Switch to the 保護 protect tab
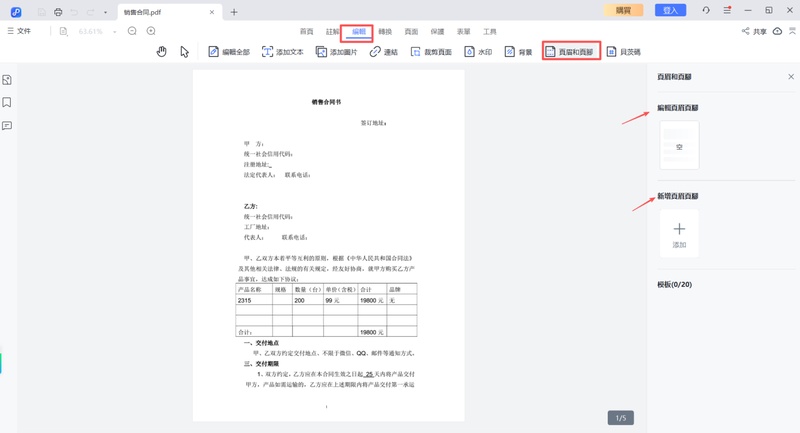 tap(437, 32)
